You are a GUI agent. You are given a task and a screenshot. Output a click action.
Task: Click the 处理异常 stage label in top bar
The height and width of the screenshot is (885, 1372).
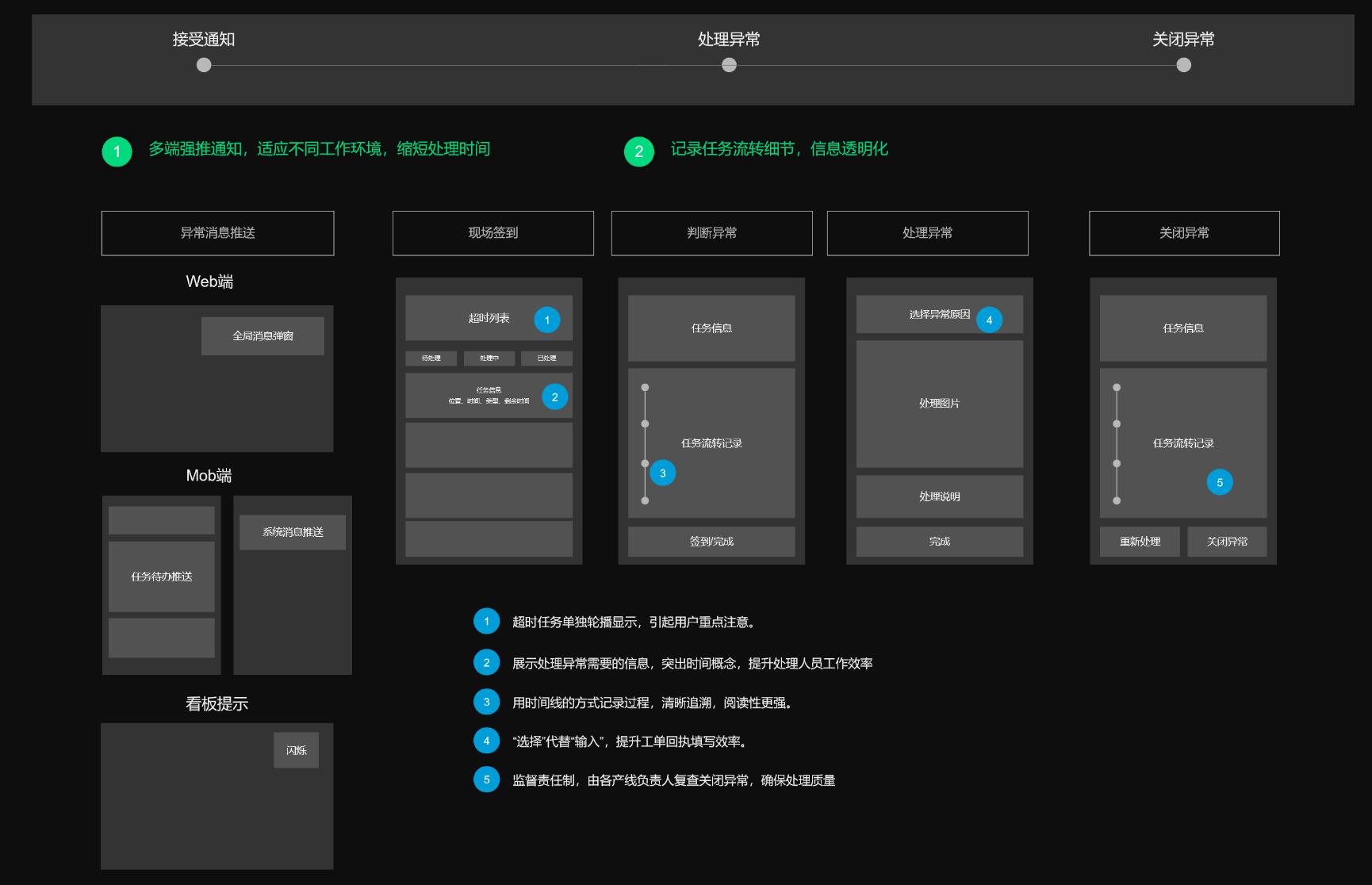(x=729, y=39)
